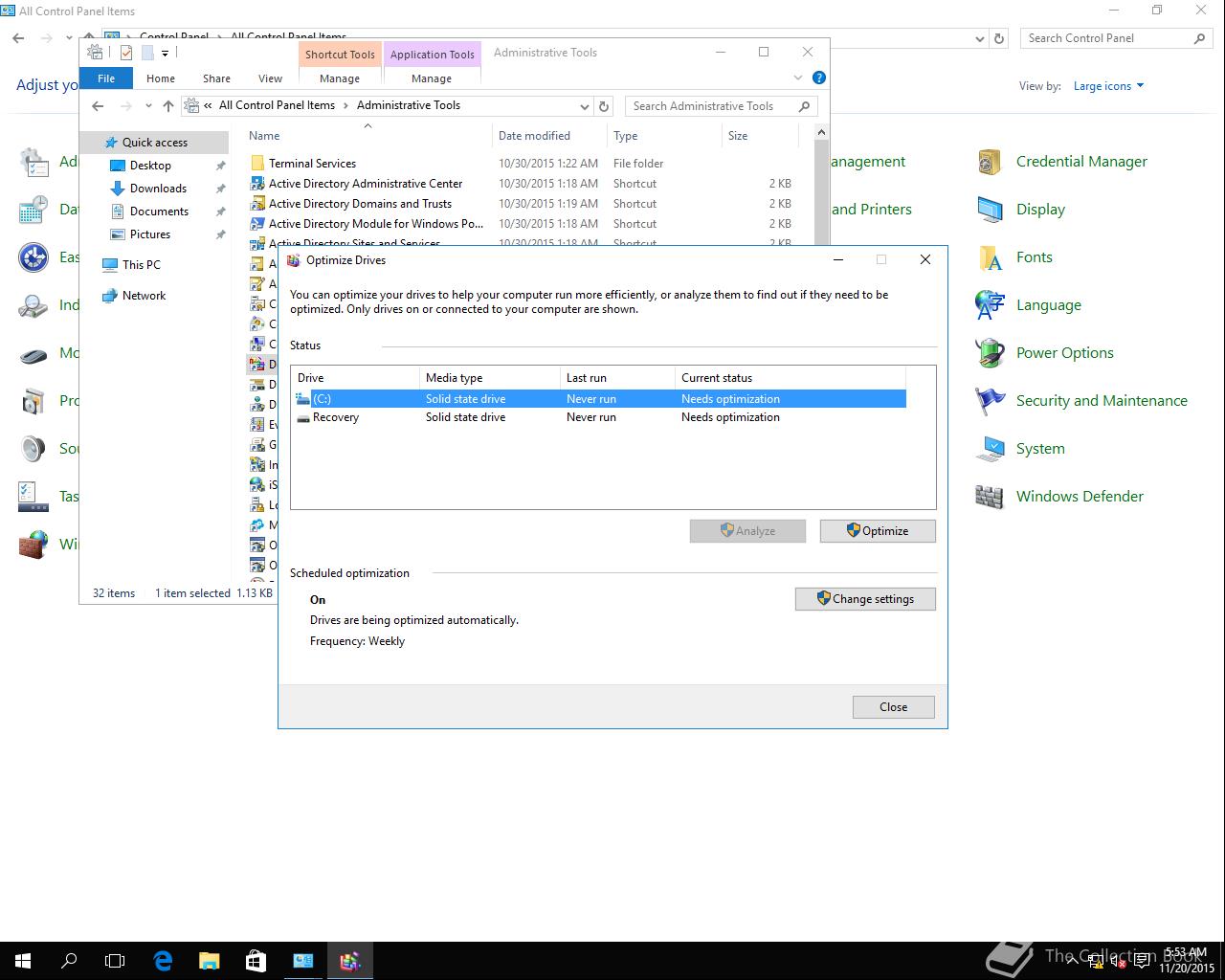Click the Optimize button
The width and height of the screenshot is (1225, 980).
(877, 531)
